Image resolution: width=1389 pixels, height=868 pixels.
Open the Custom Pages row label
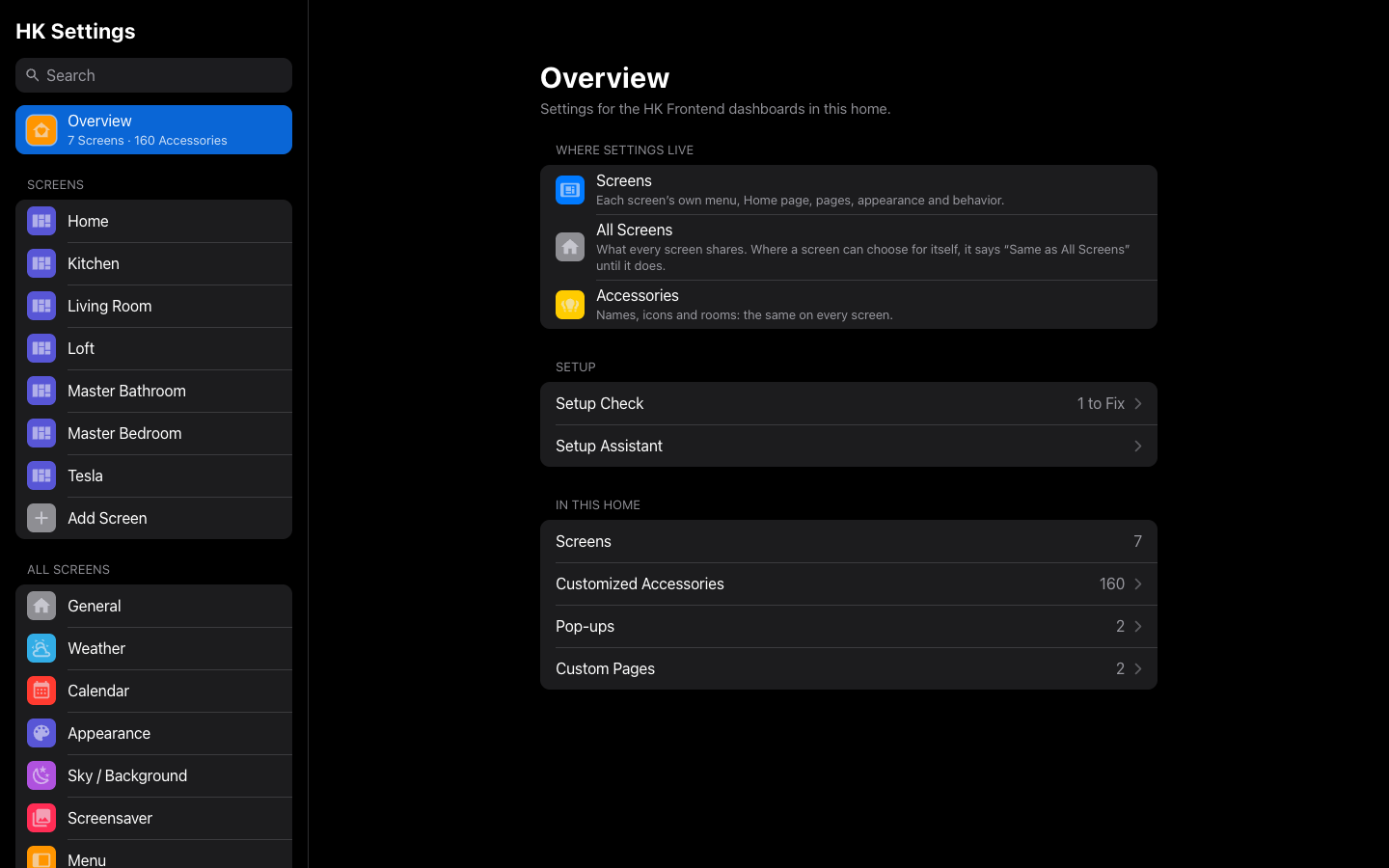click(x=605, y=668)
